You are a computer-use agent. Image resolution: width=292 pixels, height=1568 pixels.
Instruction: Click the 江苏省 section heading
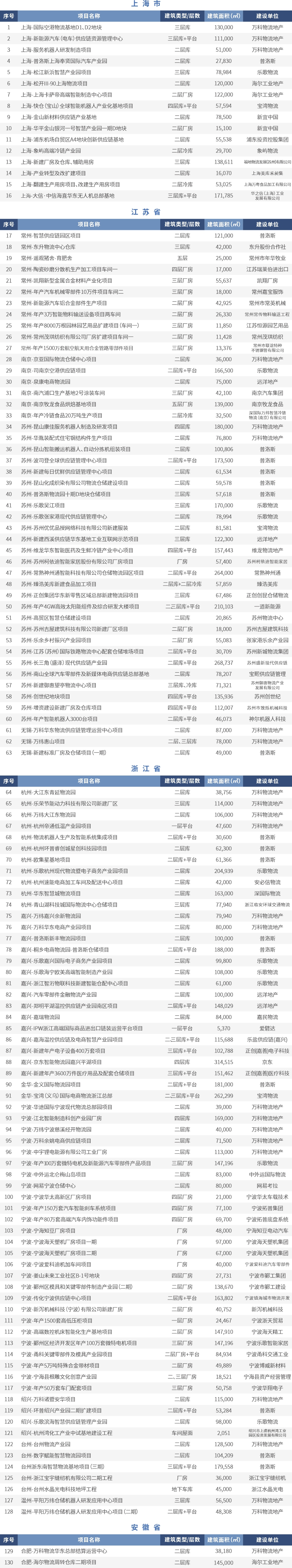[146, 212]
